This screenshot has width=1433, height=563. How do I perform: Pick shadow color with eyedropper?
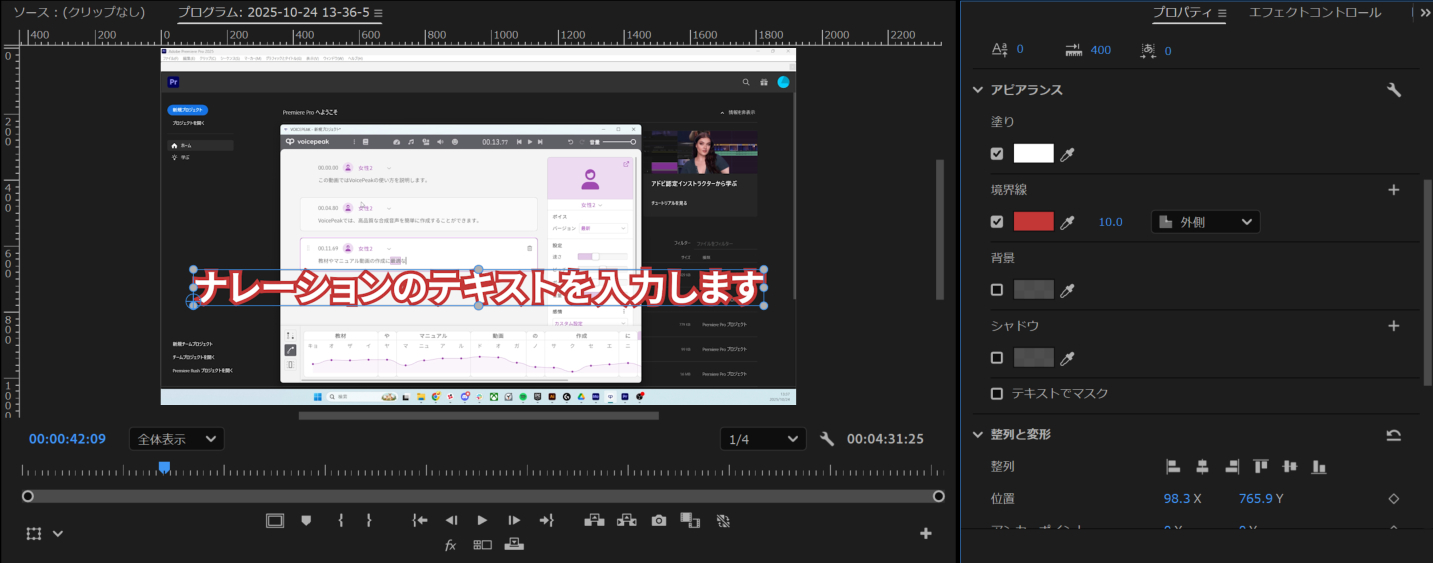click(x=1068, y=358)
